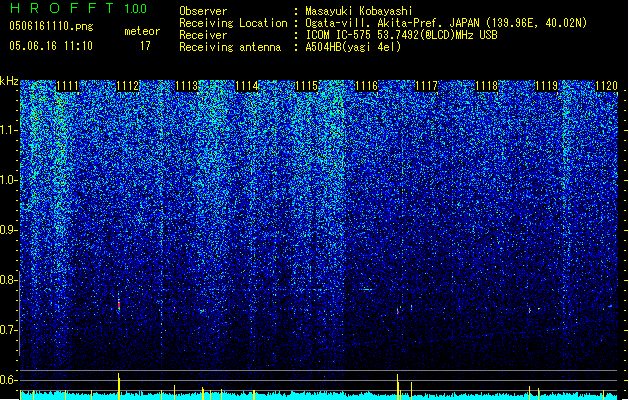Viewport: 629px width, 400px height.
Task: Click the 1120 time marker
Action: [607, 86]
